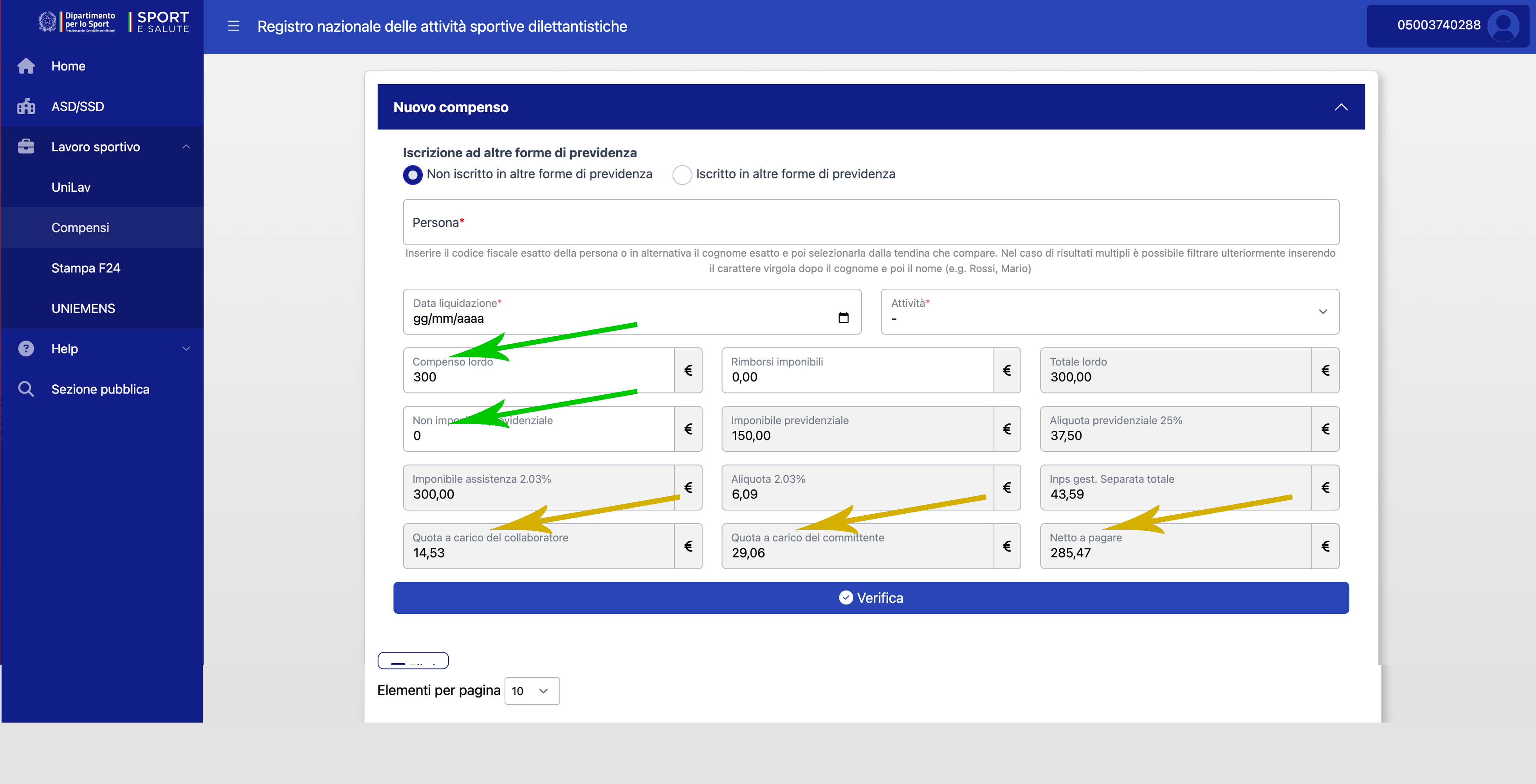The image size is (1536, 784).
Task: Select Iscritto in altre forme di previdenza
Action: [682, 174]
